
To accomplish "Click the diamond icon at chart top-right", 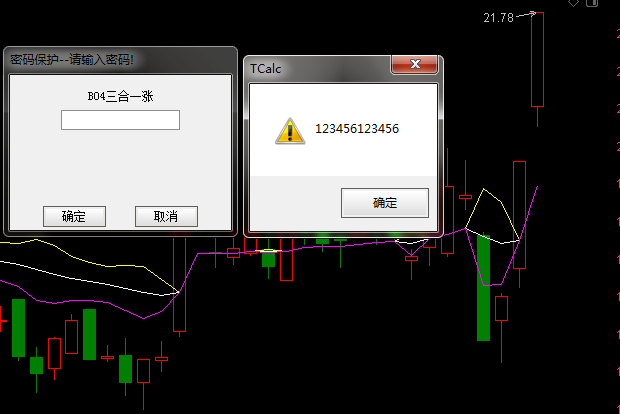I will point(574,4).
